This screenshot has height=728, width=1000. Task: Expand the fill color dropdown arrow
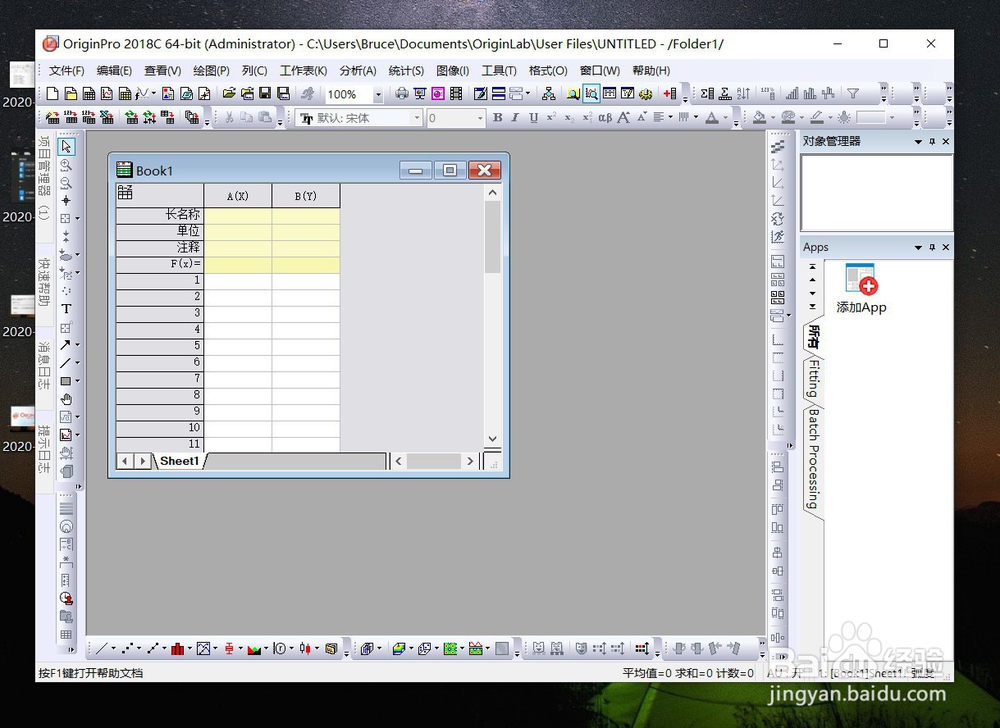tap(772, 117)
